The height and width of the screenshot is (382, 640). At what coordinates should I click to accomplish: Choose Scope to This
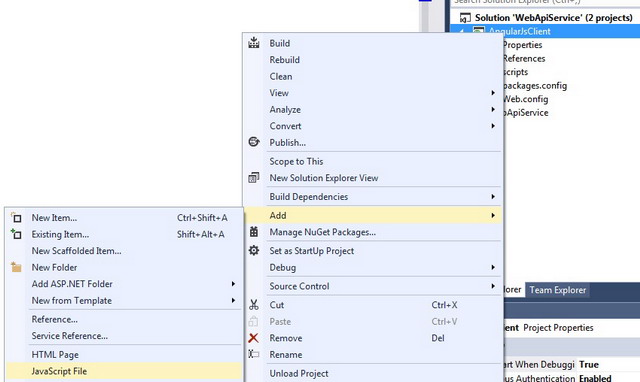click(373, 161)
